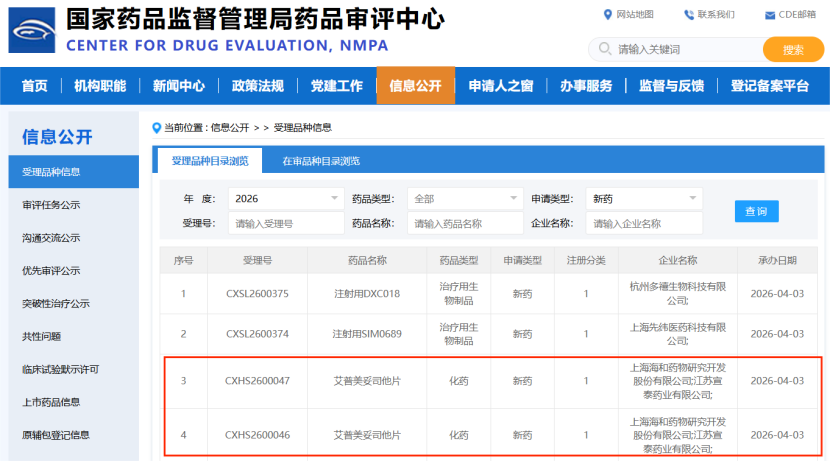The image size is (830, 461).
Task: Open the 申请类型 新药 dropdown
Action: tap(644, 198)
